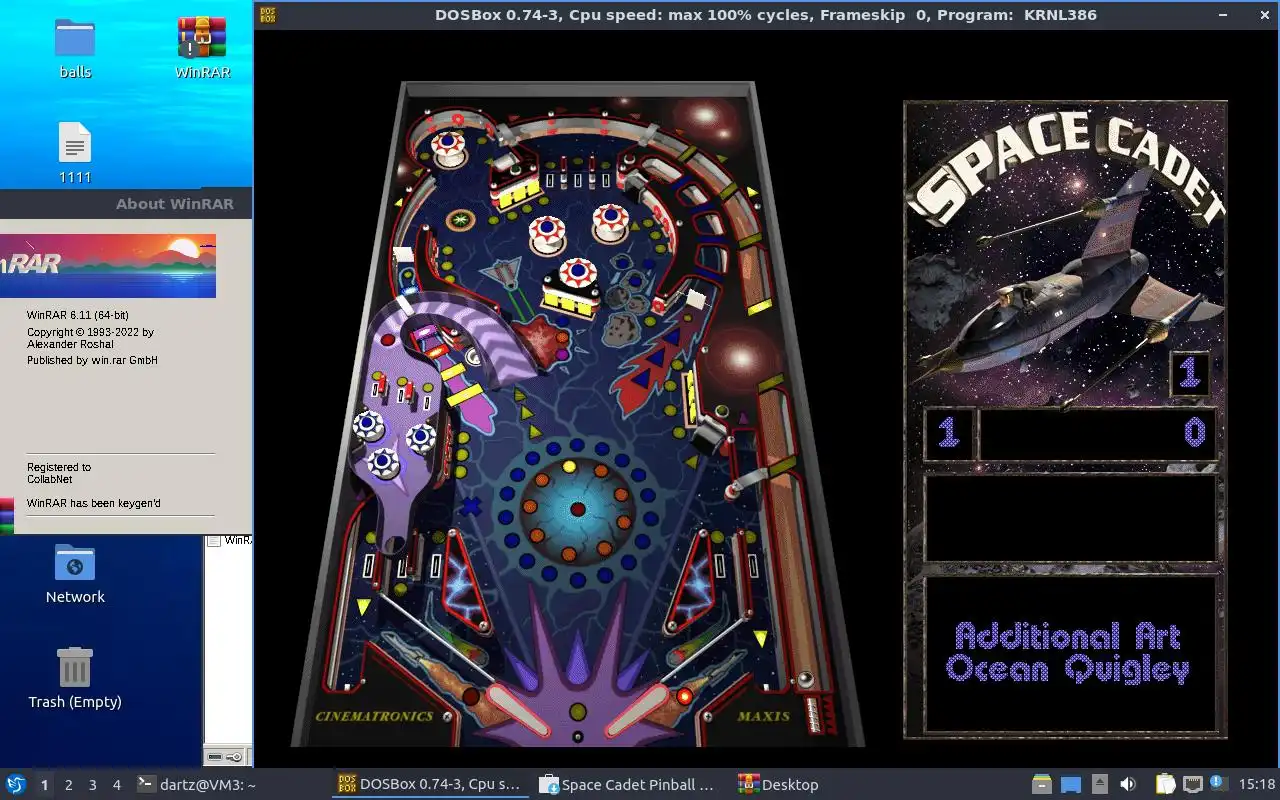This screenshot has height=800, width=1280.
Task: Click the wired network tray icon
Action: (x=1192, y=784)
